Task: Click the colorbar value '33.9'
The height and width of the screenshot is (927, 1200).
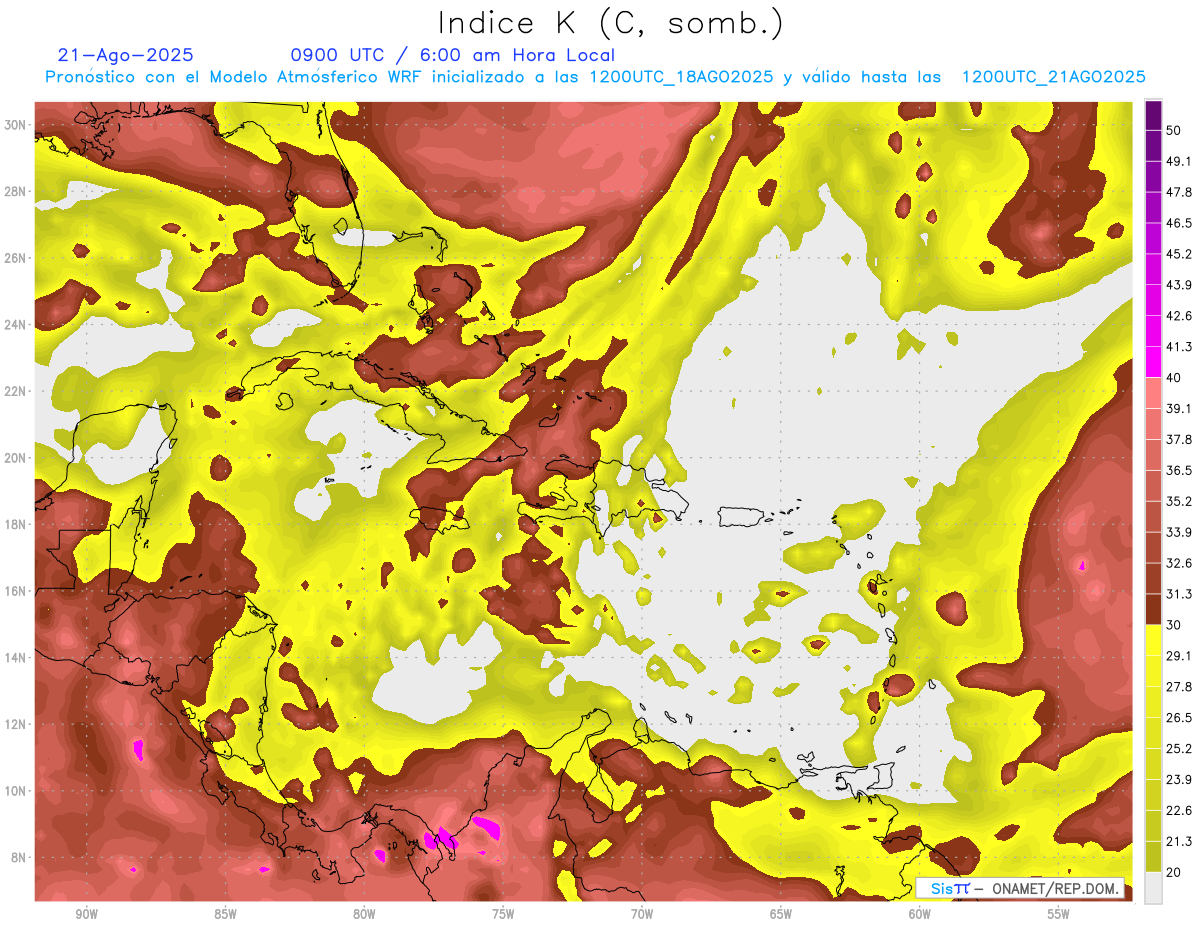Action: [x=1178, y=532]
